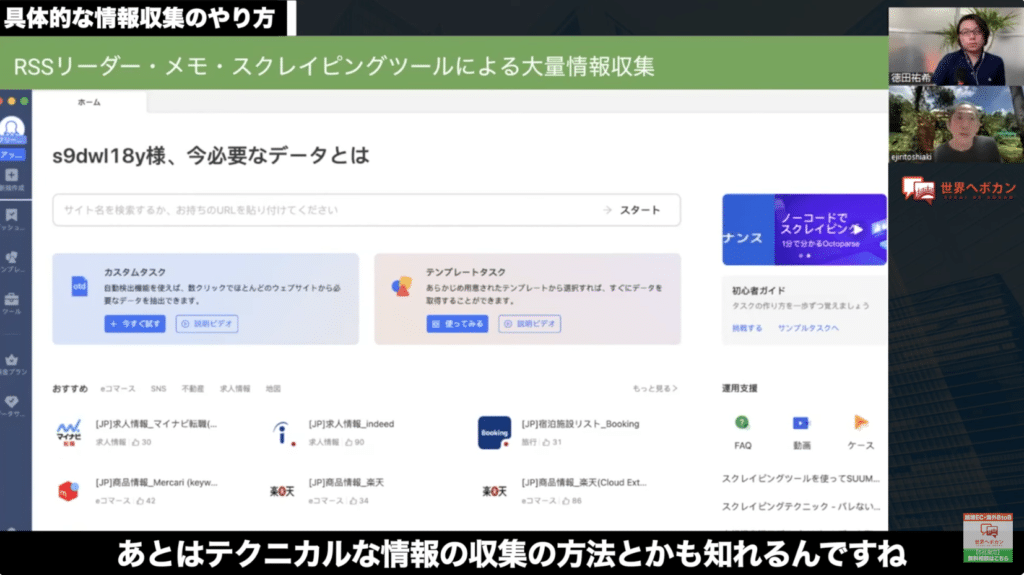Switch to the ホーム tab
The image size is (1024, 575).
[89, 103]
